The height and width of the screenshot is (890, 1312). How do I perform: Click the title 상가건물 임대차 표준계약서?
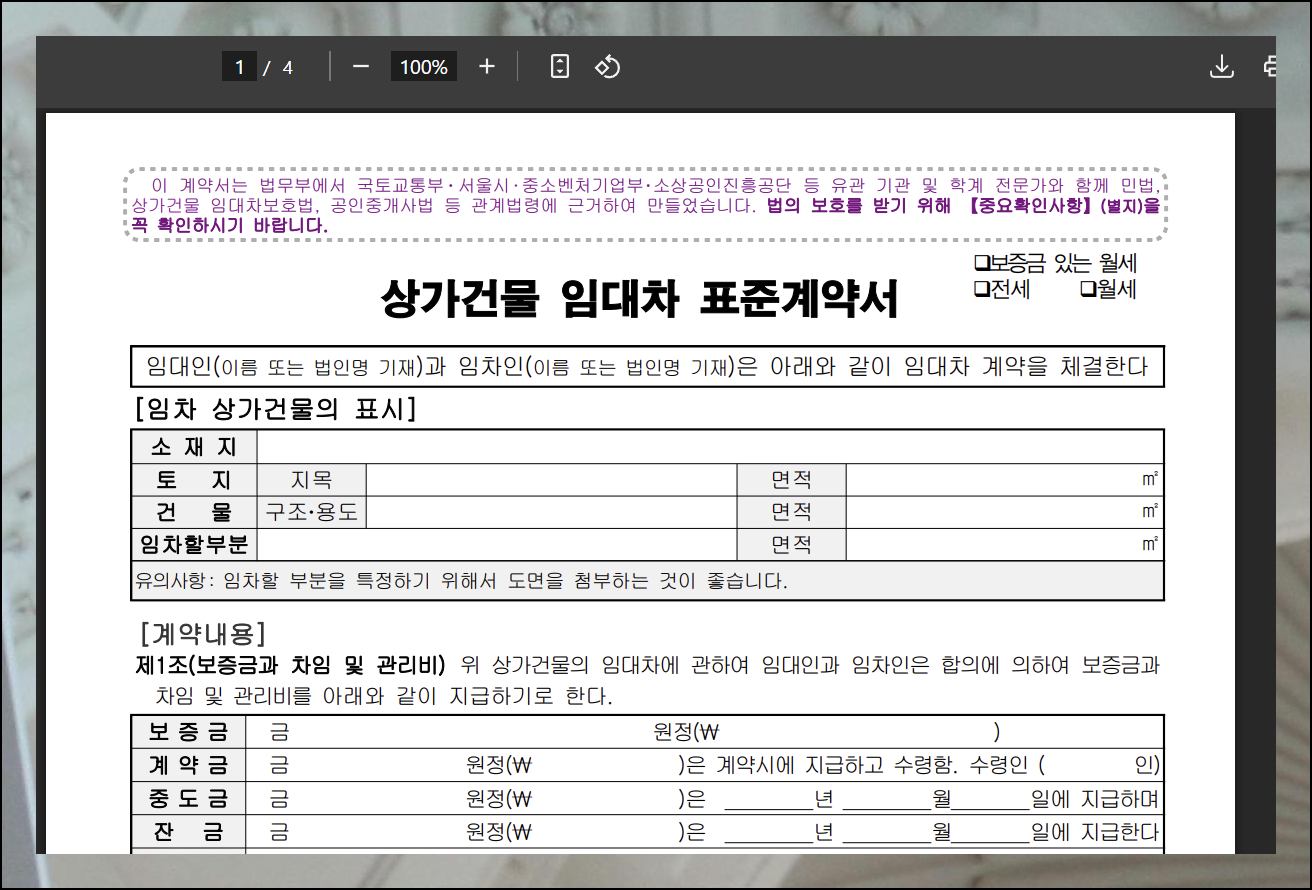click(639, 299)
